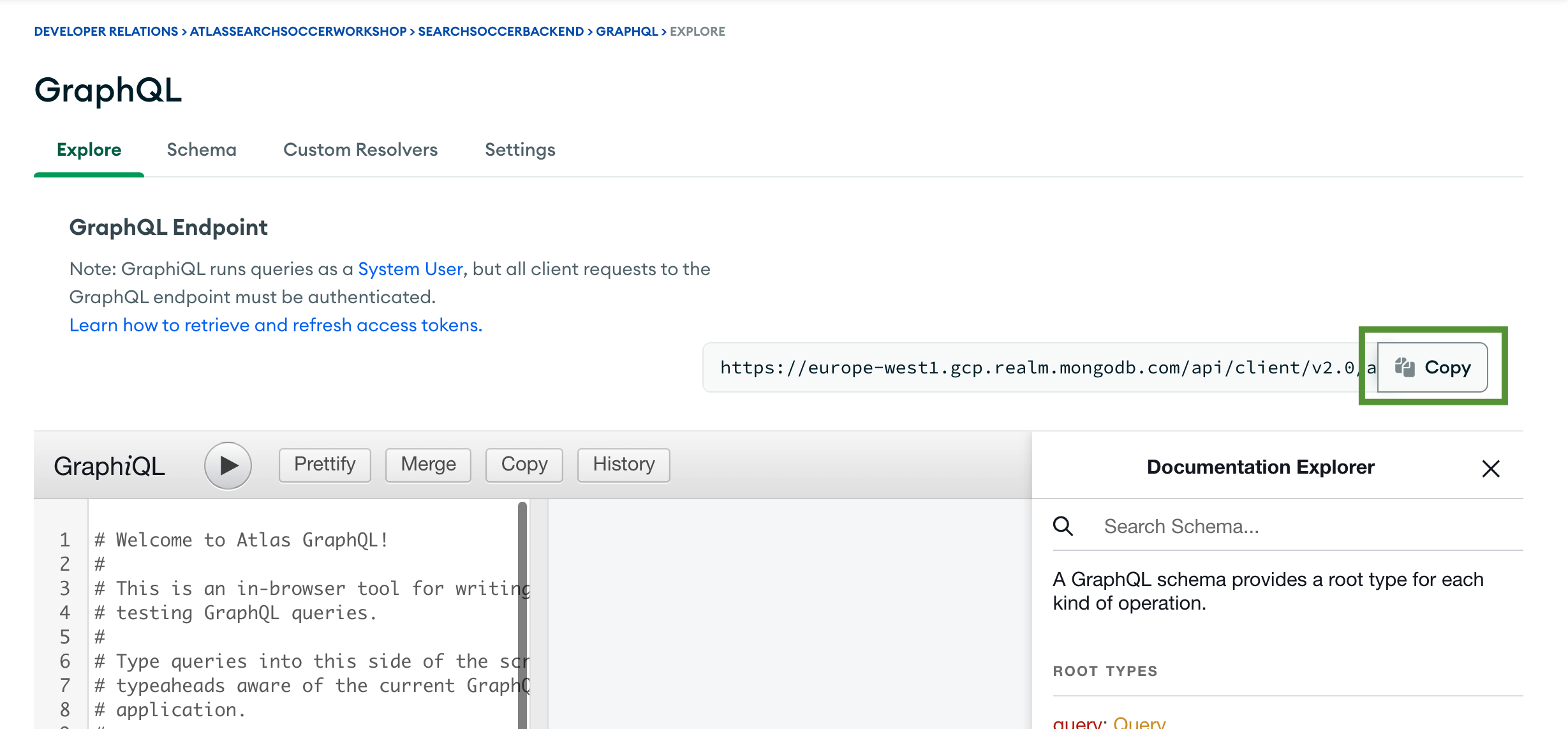Click the '# testing GraphQL queries.' line

tap(236, 613)
